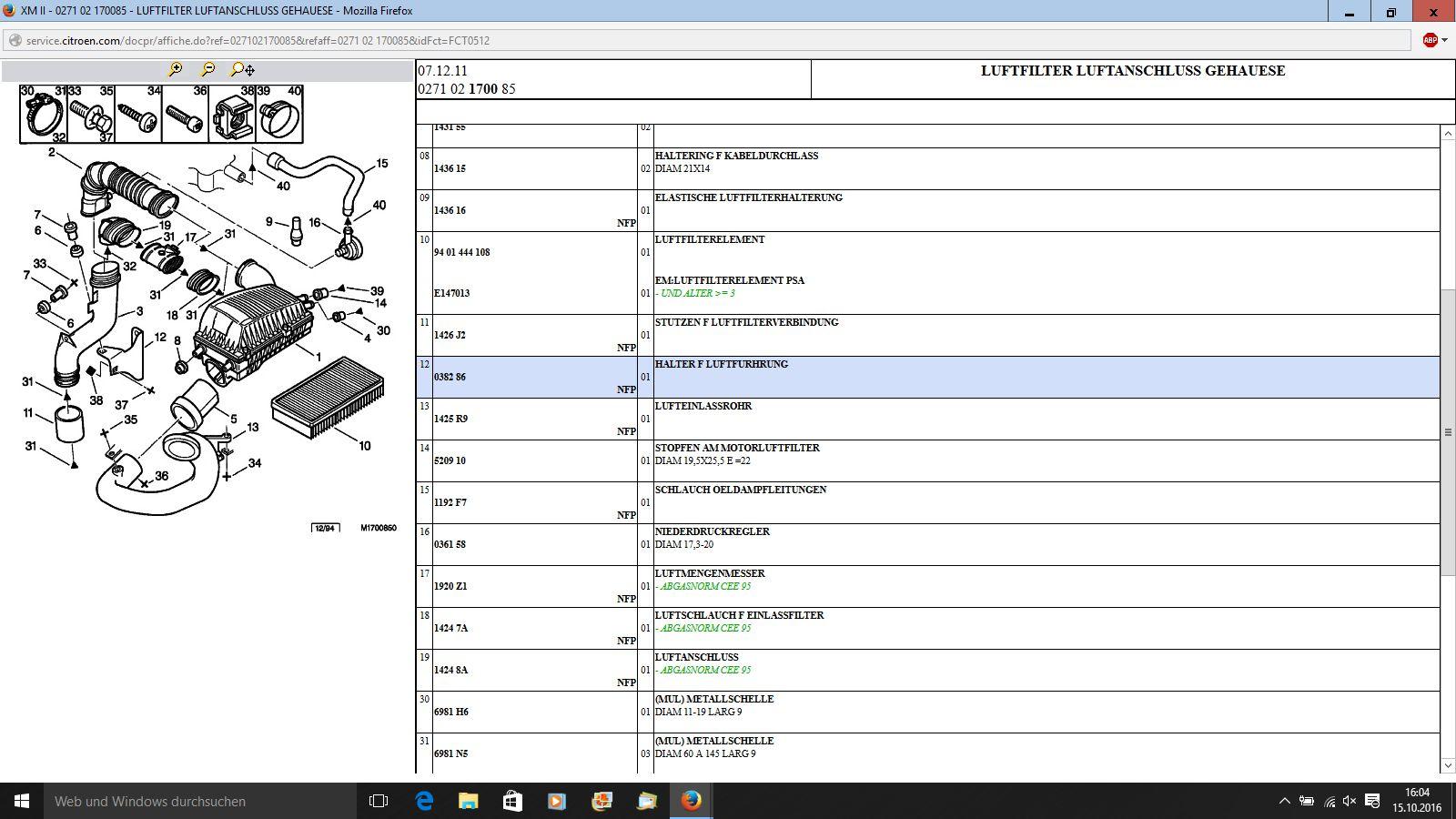Select 'LUFTSCHLAUCH F EINLASSFILTER' description

tap(739, 615)
